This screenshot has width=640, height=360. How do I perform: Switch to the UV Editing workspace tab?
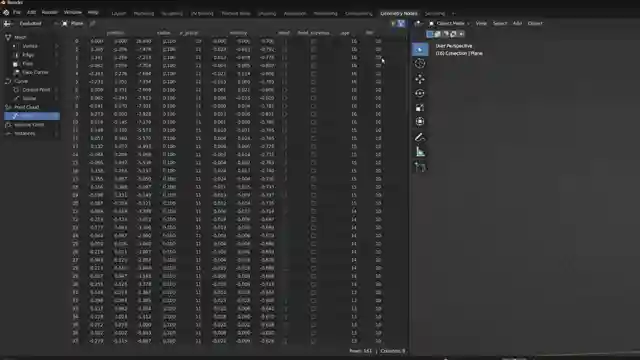tap(202, 13)
